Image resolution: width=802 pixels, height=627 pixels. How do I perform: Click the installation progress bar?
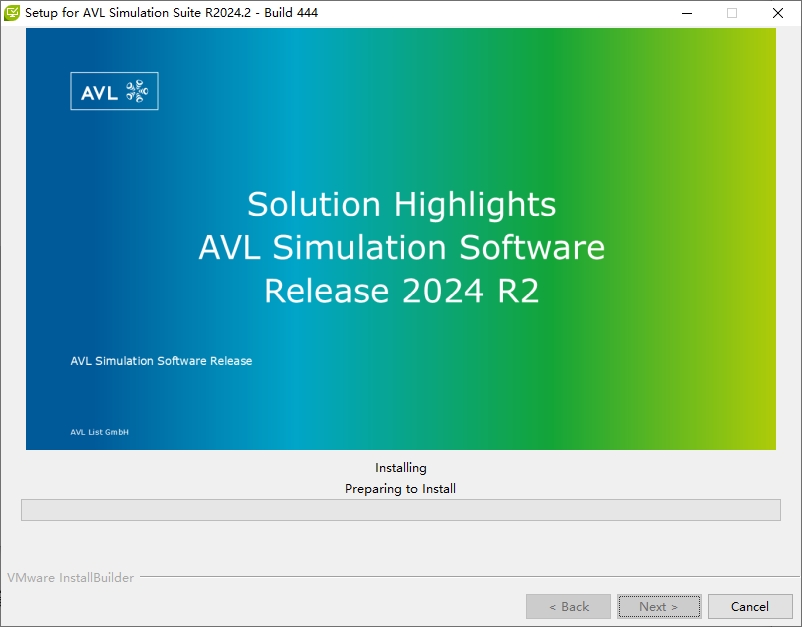(401, 510)
